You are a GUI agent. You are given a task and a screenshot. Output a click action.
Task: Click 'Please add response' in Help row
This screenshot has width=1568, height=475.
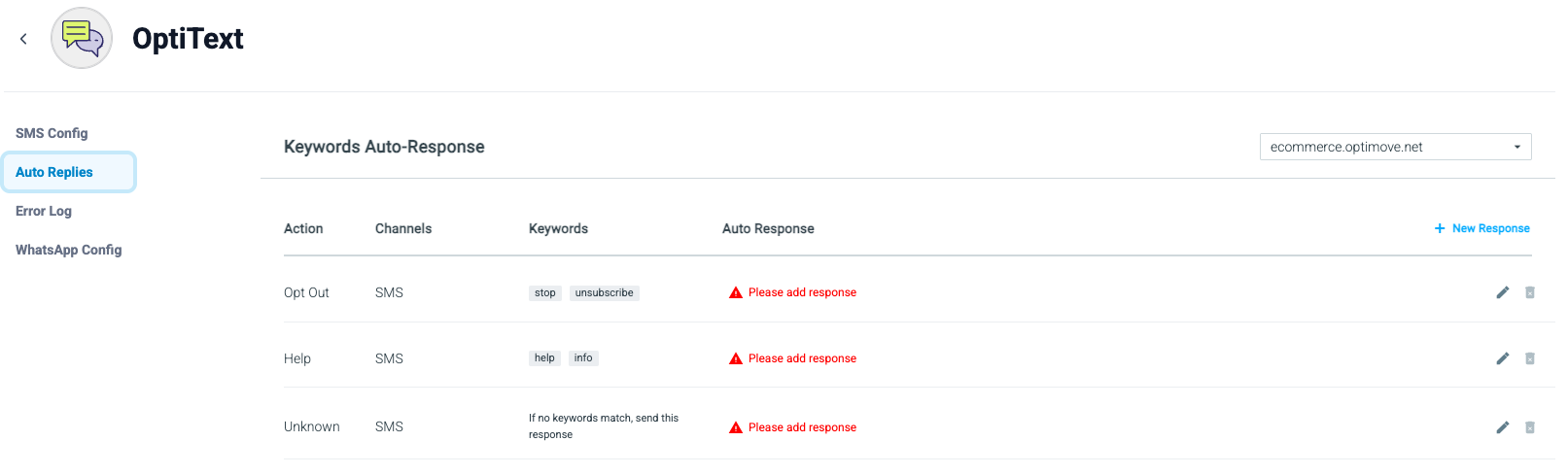pyautogui.click(x=802, y=358)
